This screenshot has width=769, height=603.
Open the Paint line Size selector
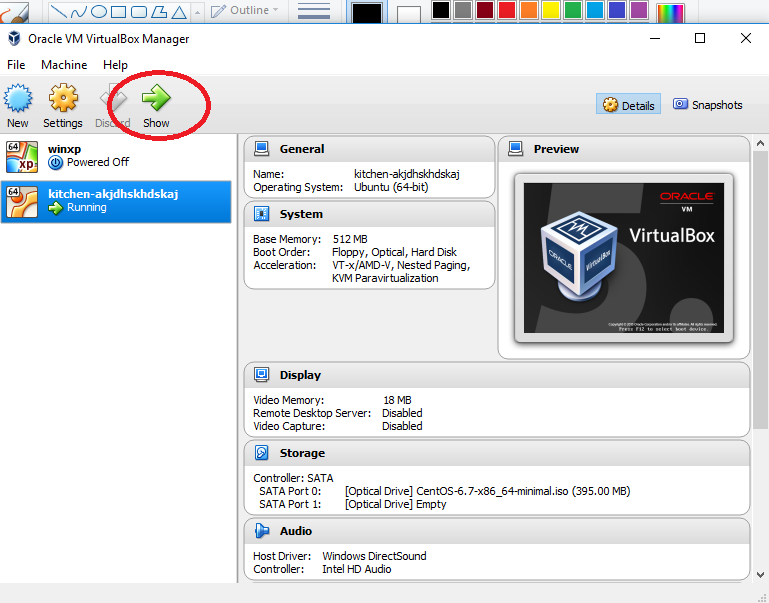314,11
